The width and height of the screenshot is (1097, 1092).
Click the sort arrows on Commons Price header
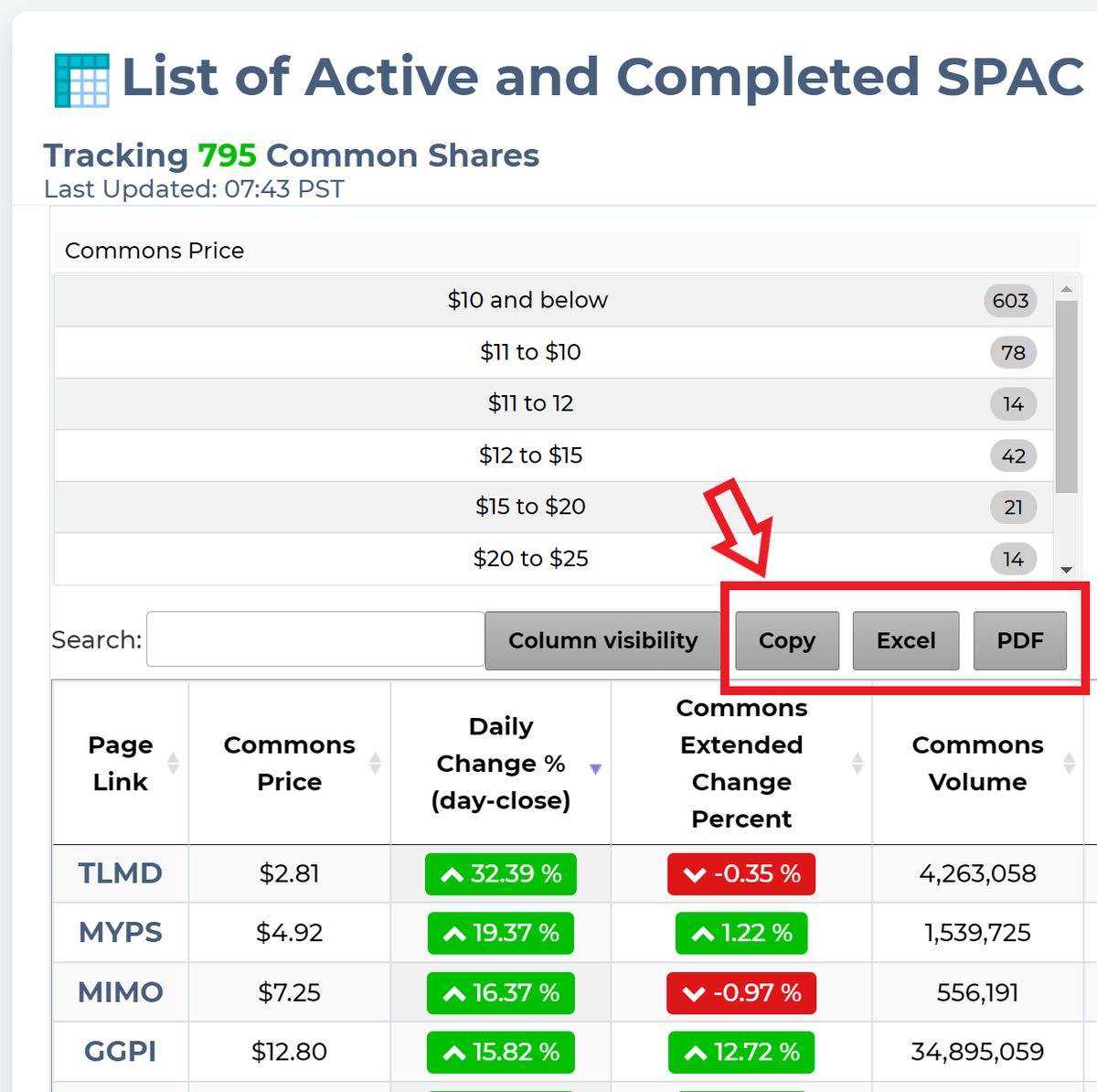point(375,764)
